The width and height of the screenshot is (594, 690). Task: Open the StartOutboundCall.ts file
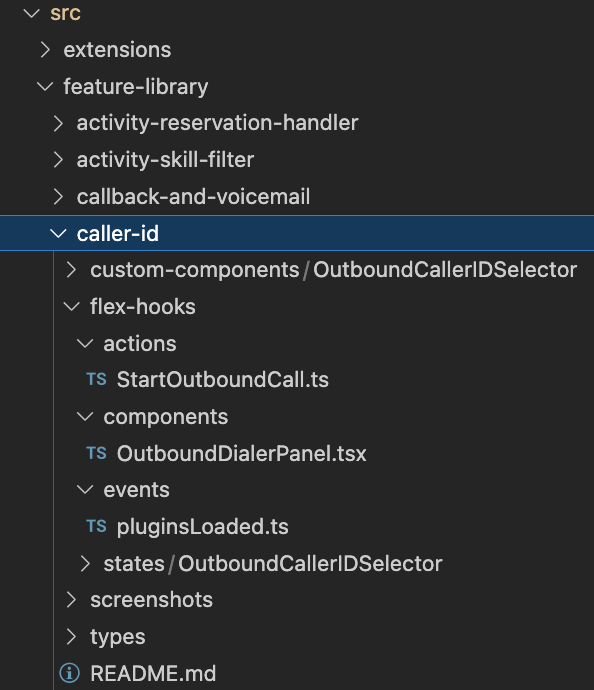[223, 380]
